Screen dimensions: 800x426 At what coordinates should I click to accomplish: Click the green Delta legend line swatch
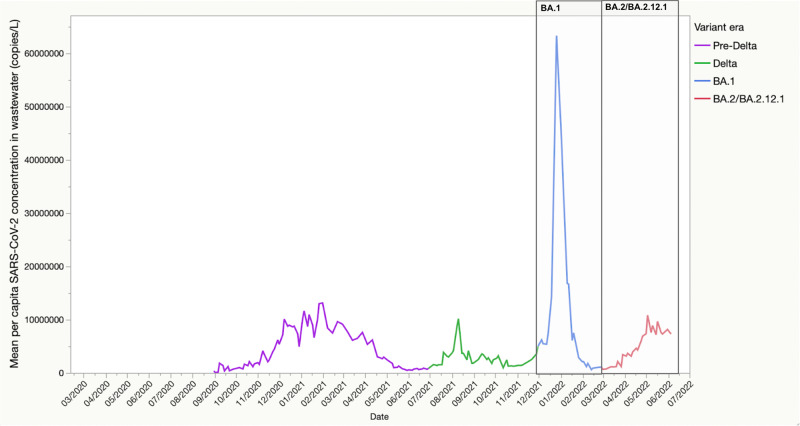tap(704, 63)
